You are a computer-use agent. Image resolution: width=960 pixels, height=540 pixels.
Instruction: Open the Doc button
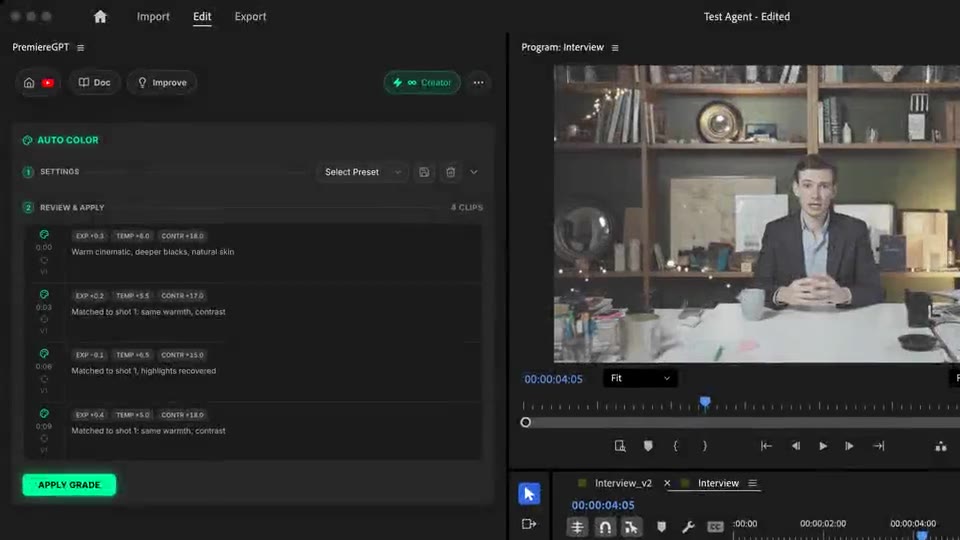pos(94,83)
